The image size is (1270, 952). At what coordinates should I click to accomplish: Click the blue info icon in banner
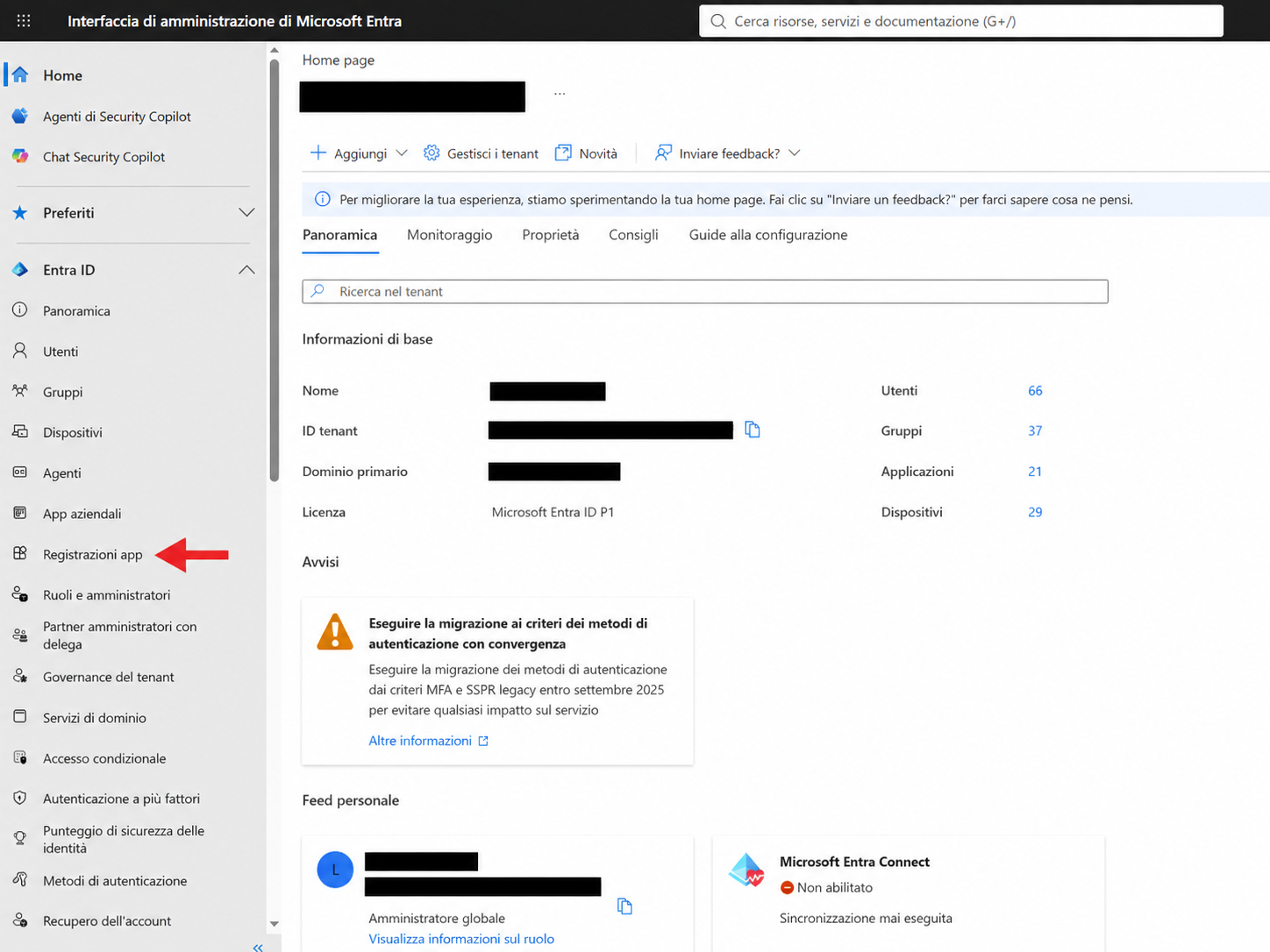coord(322,199)
